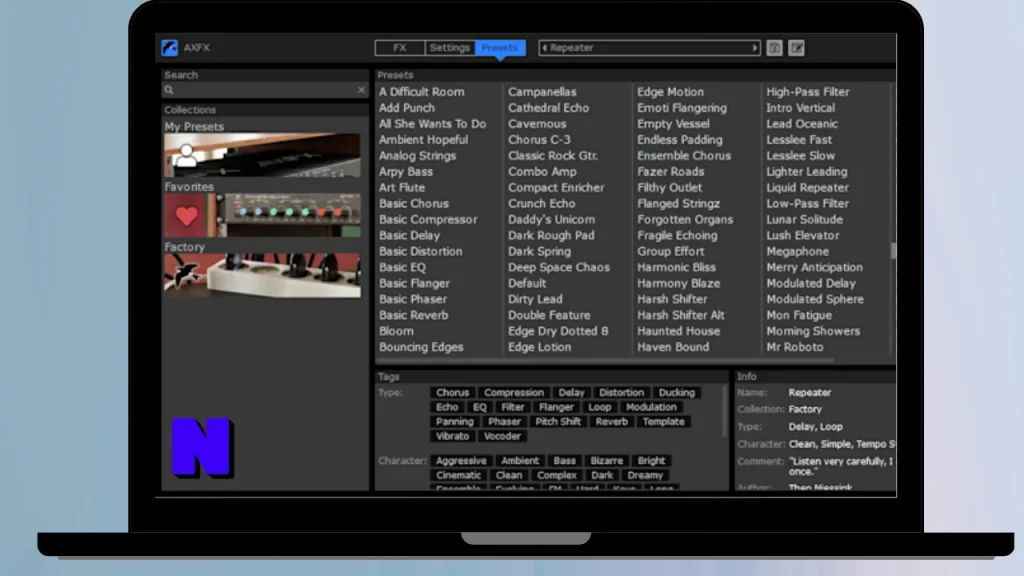Select the Vocoder type tag
This screenshot has height=576, width=1024.
point(502,436)
